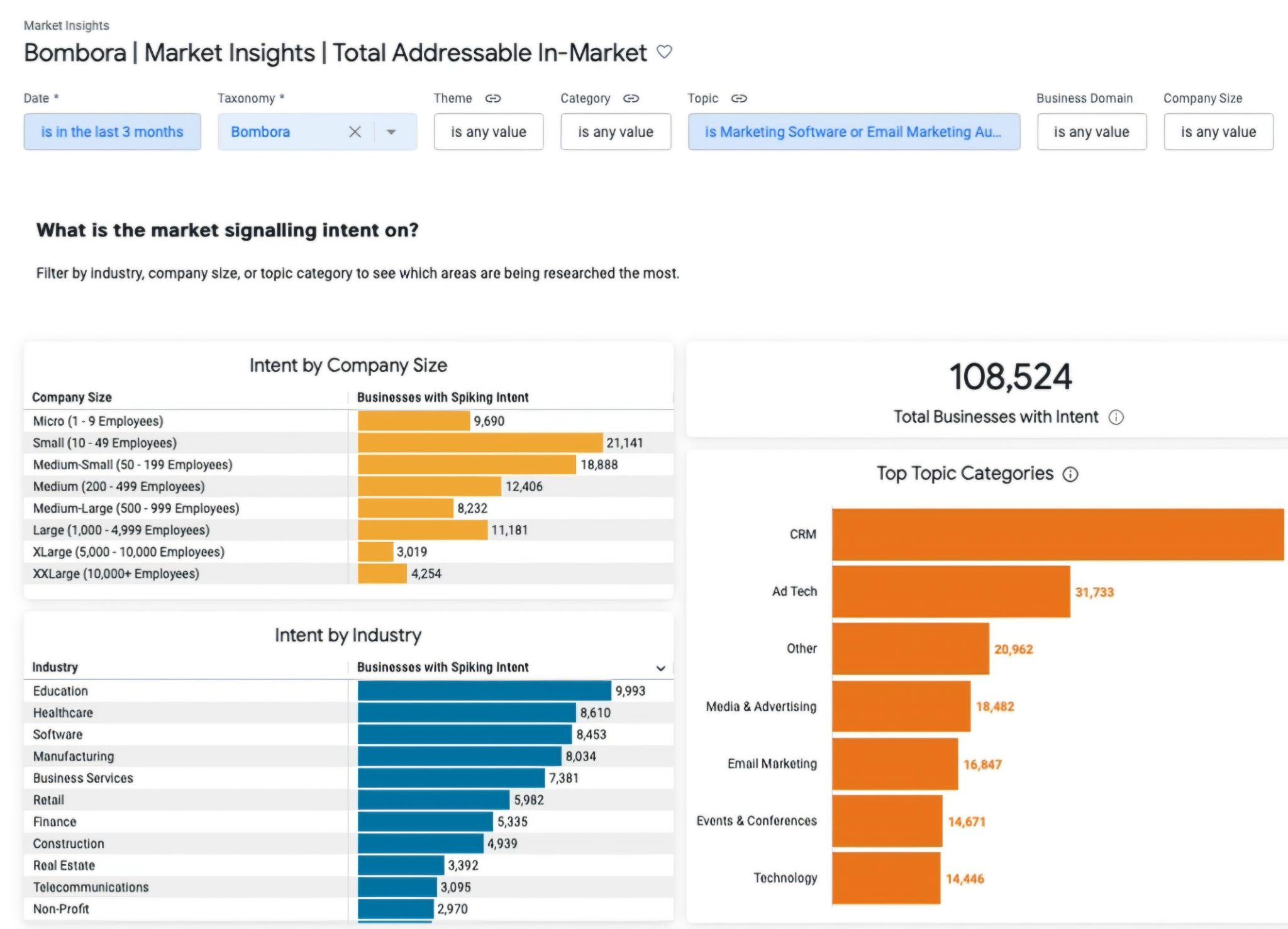Viewport: 1288px width, 929px height.
Task: Select the Large (1,000 - 4,999 Employees) row
Action: [348, 530]
